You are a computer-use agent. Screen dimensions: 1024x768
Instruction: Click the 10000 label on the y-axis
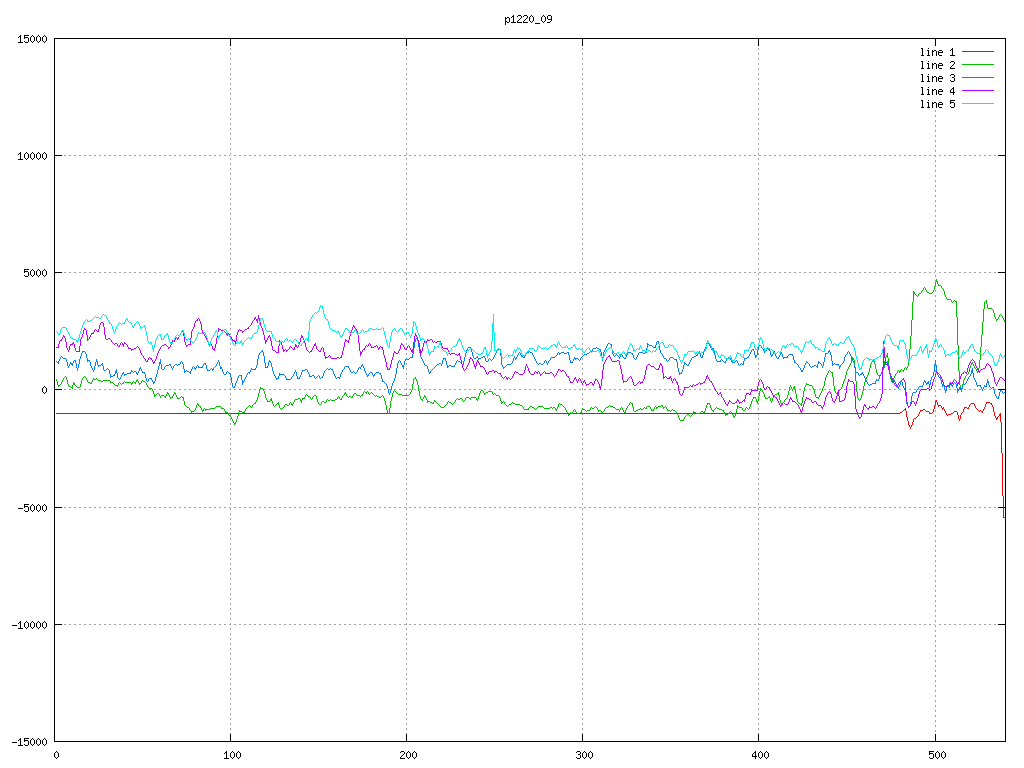32,156
